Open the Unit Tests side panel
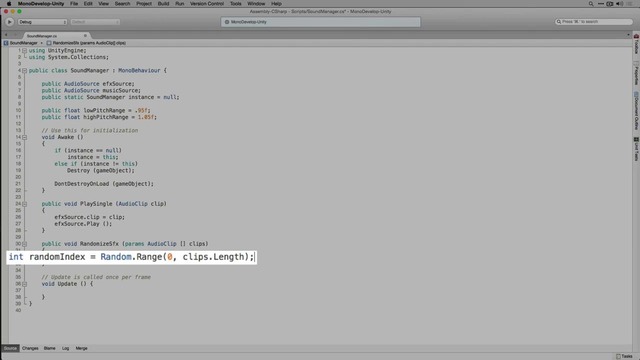 coord(636,149)
